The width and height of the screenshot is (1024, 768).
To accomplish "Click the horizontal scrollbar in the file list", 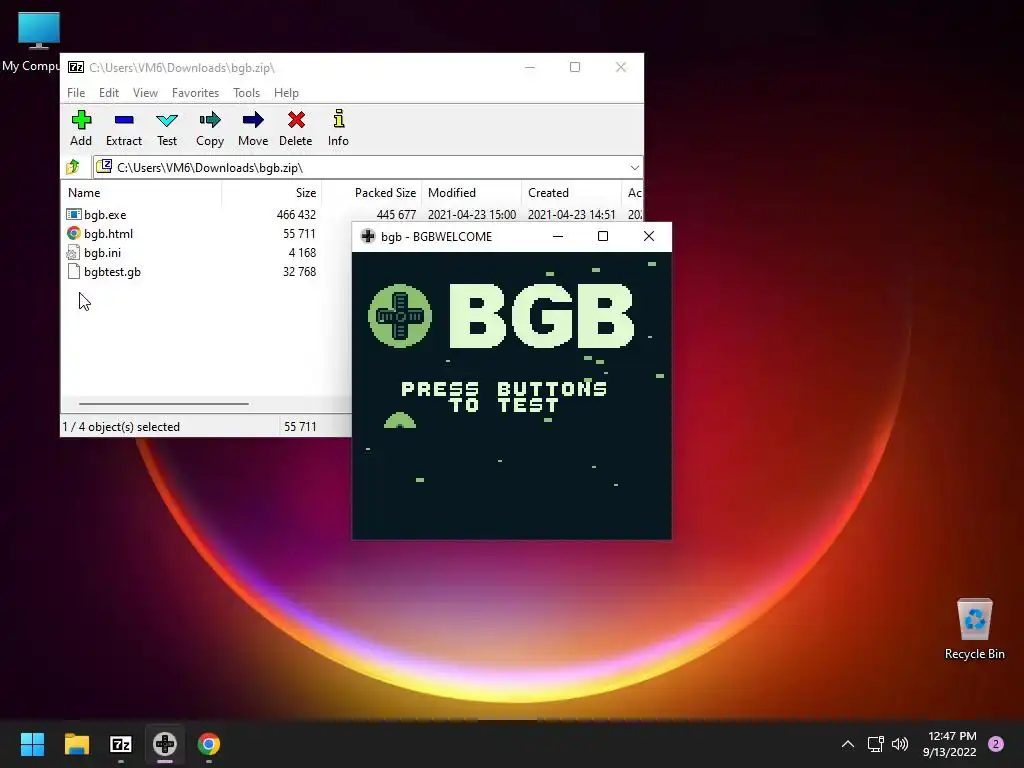I will (164, 404).
